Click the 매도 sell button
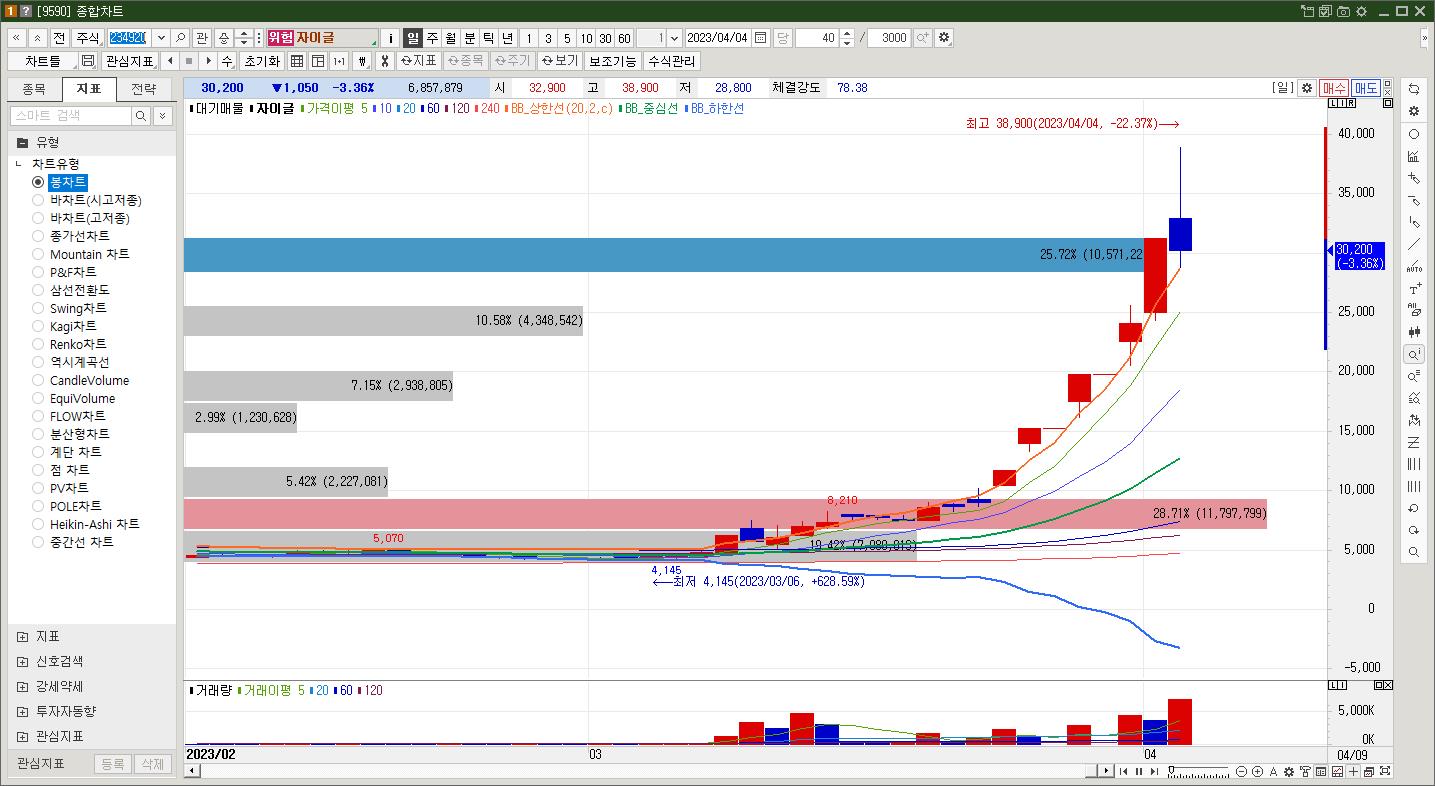1435x786 pixels. click(1366, 88)
